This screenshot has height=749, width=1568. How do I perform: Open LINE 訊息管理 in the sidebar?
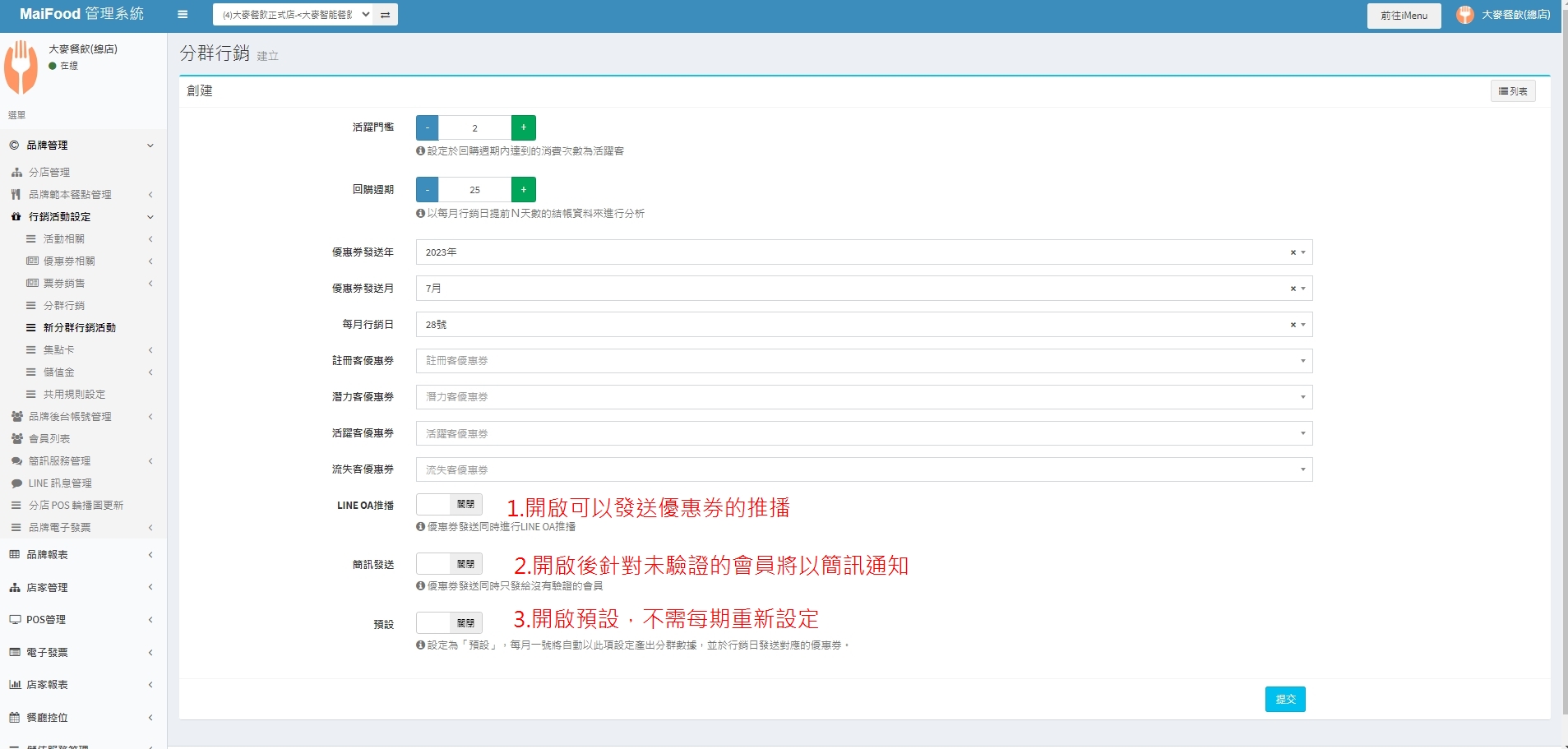[x=60, y=483]
